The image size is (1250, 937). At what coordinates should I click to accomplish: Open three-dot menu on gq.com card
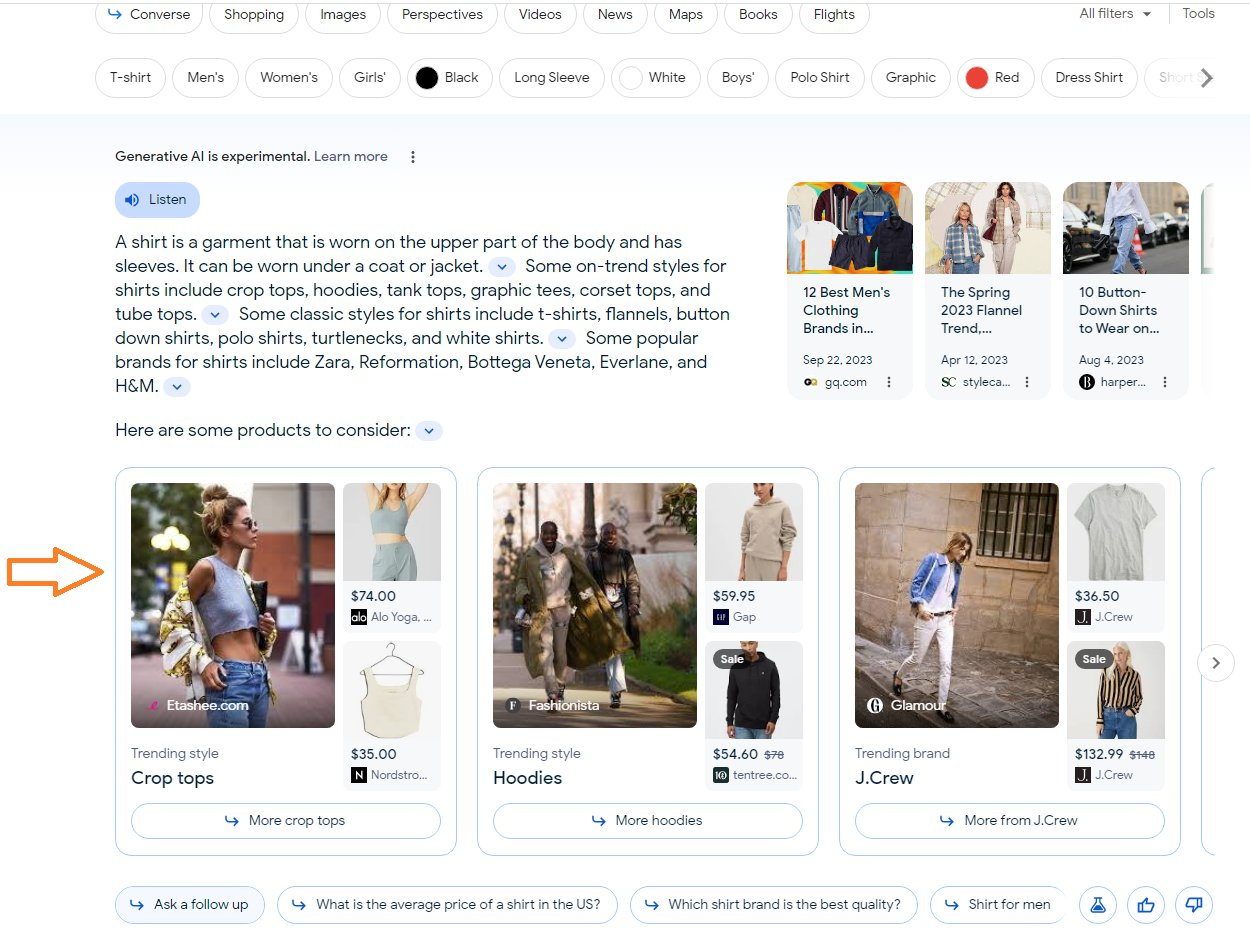click(889, 382)
